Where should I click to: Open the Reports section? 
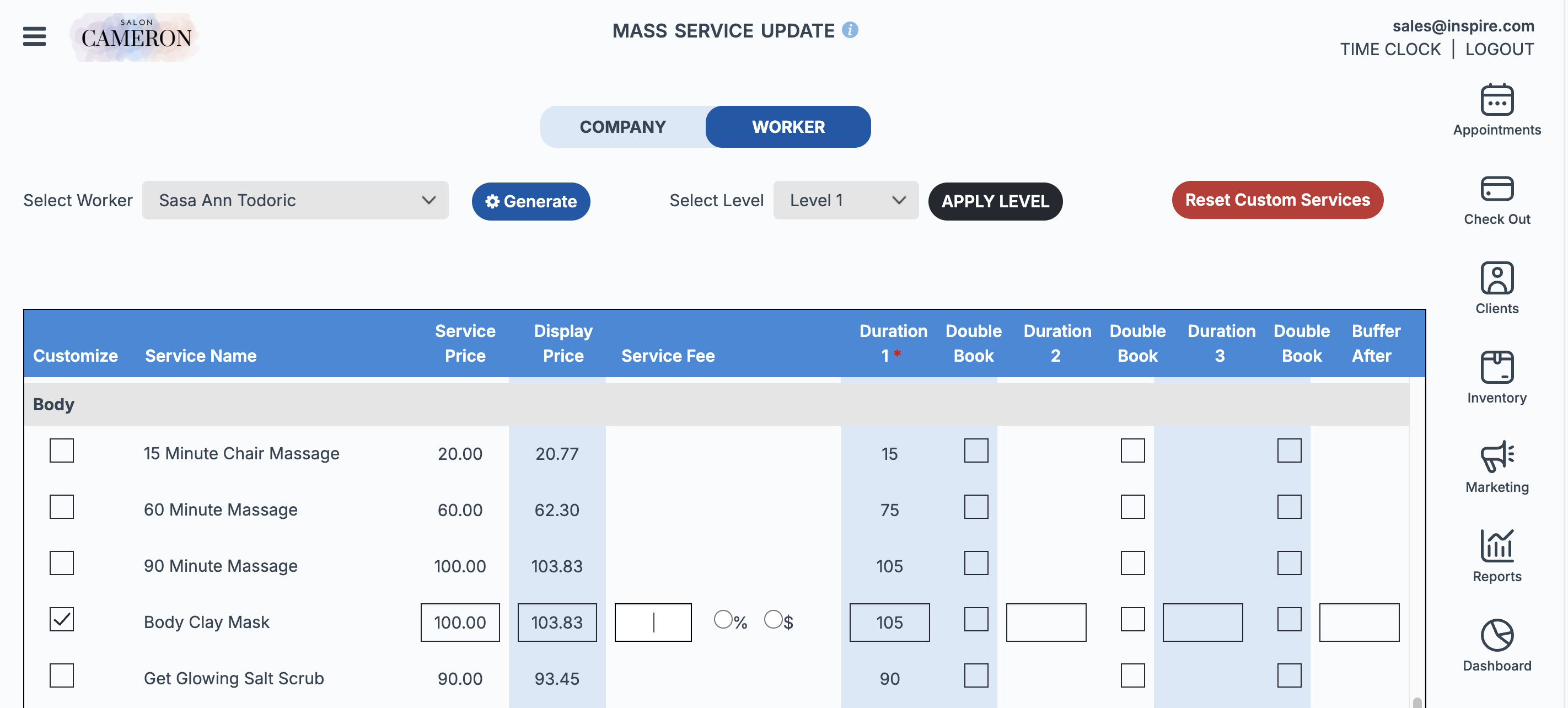[x=1496, y=556]
